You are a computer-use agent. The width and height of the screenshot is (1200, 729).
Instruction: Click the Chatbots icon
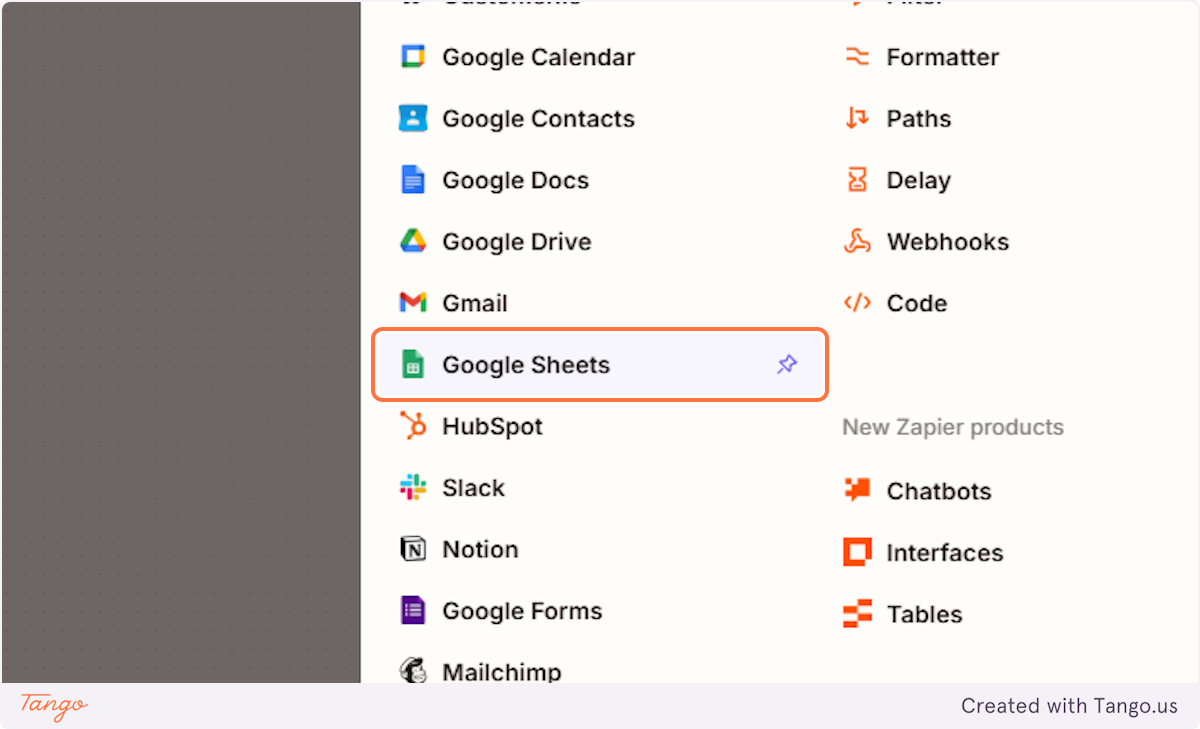click(857, 490)
